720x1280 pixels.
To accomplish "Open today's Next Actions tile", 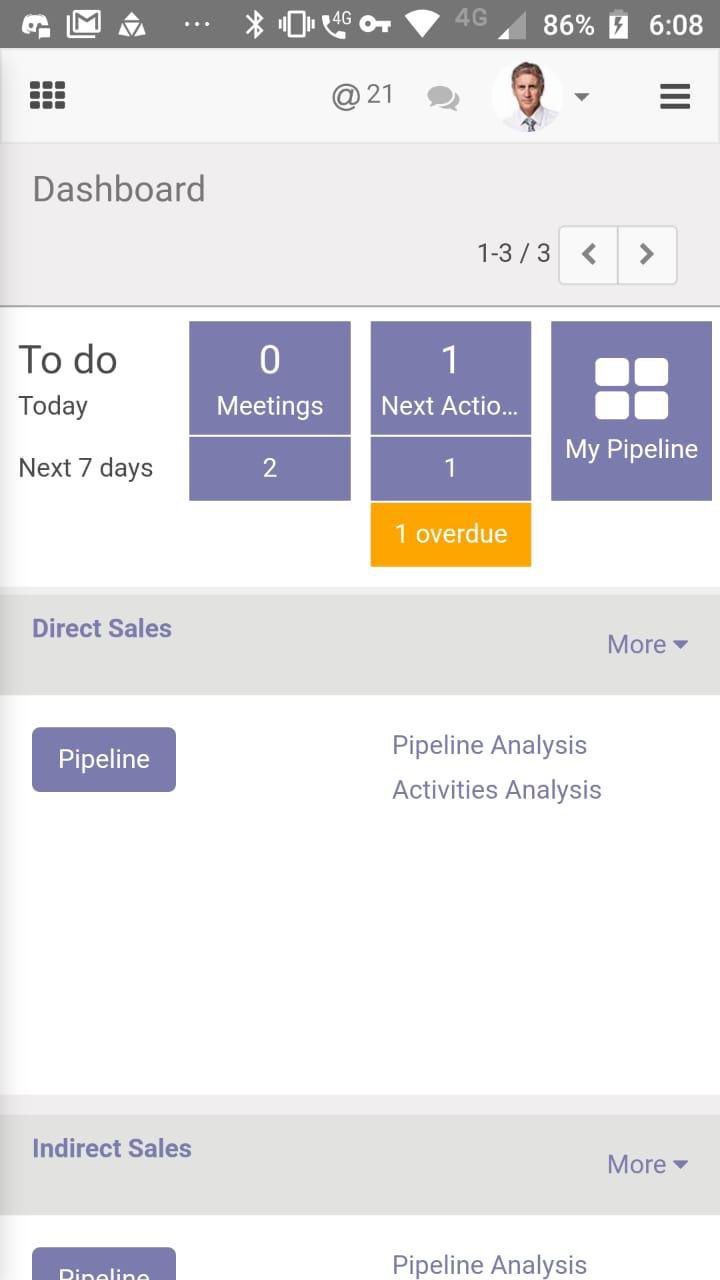I will [x=450, y=378].
